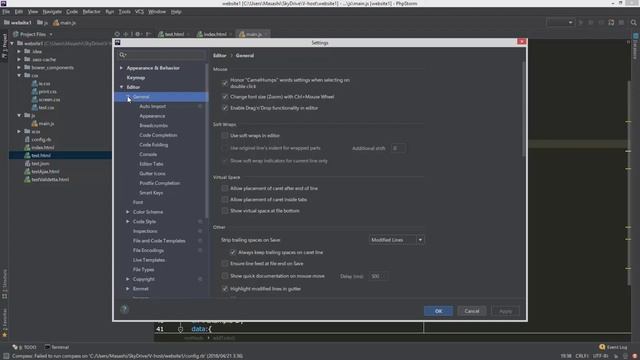Toggle Always keep trailing spaces on caret line
The height and width of the screenshot is (360, 640).
tap(233, 252)
